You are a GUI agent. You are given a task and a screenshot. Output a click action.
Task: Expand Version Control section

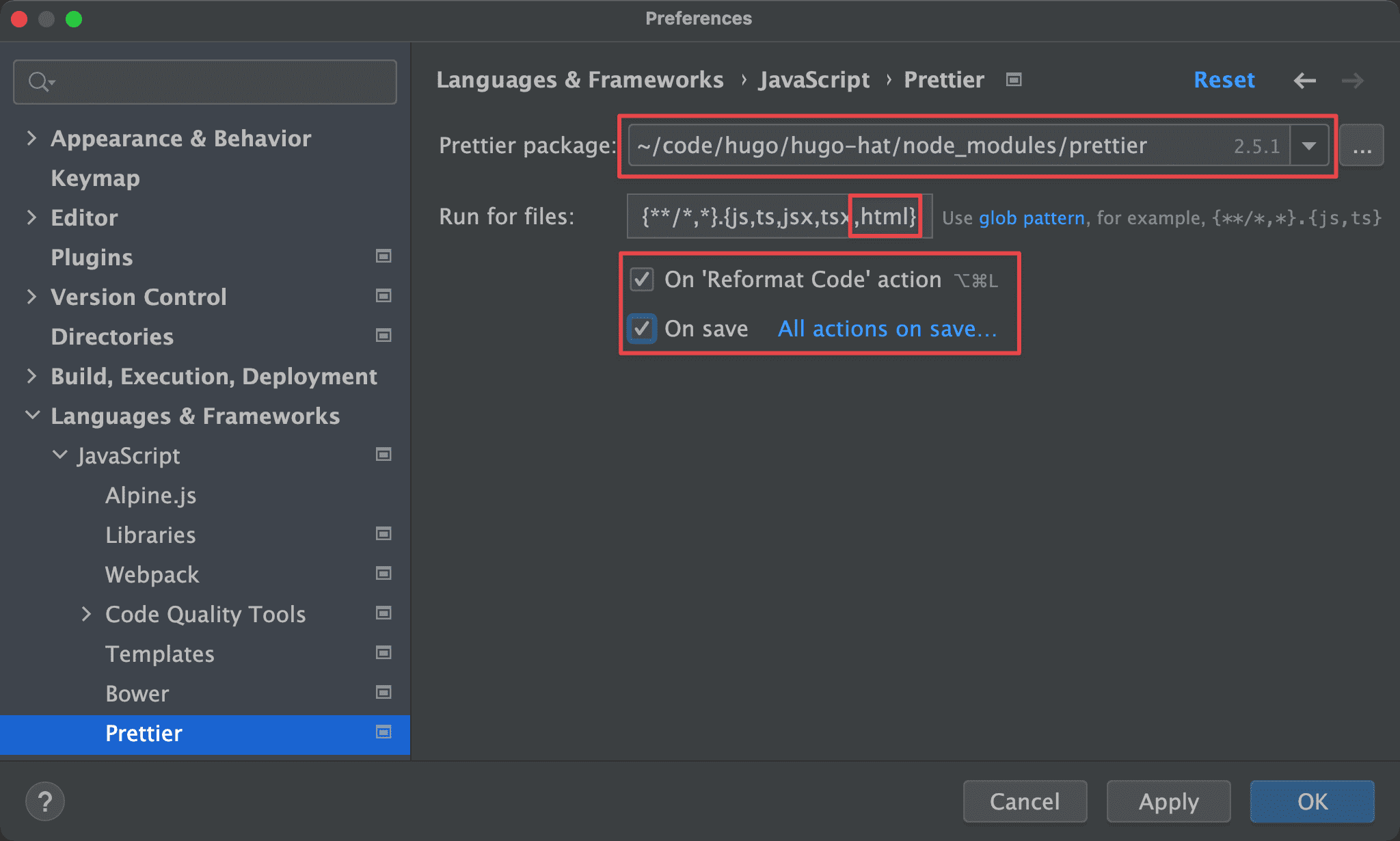31,297
